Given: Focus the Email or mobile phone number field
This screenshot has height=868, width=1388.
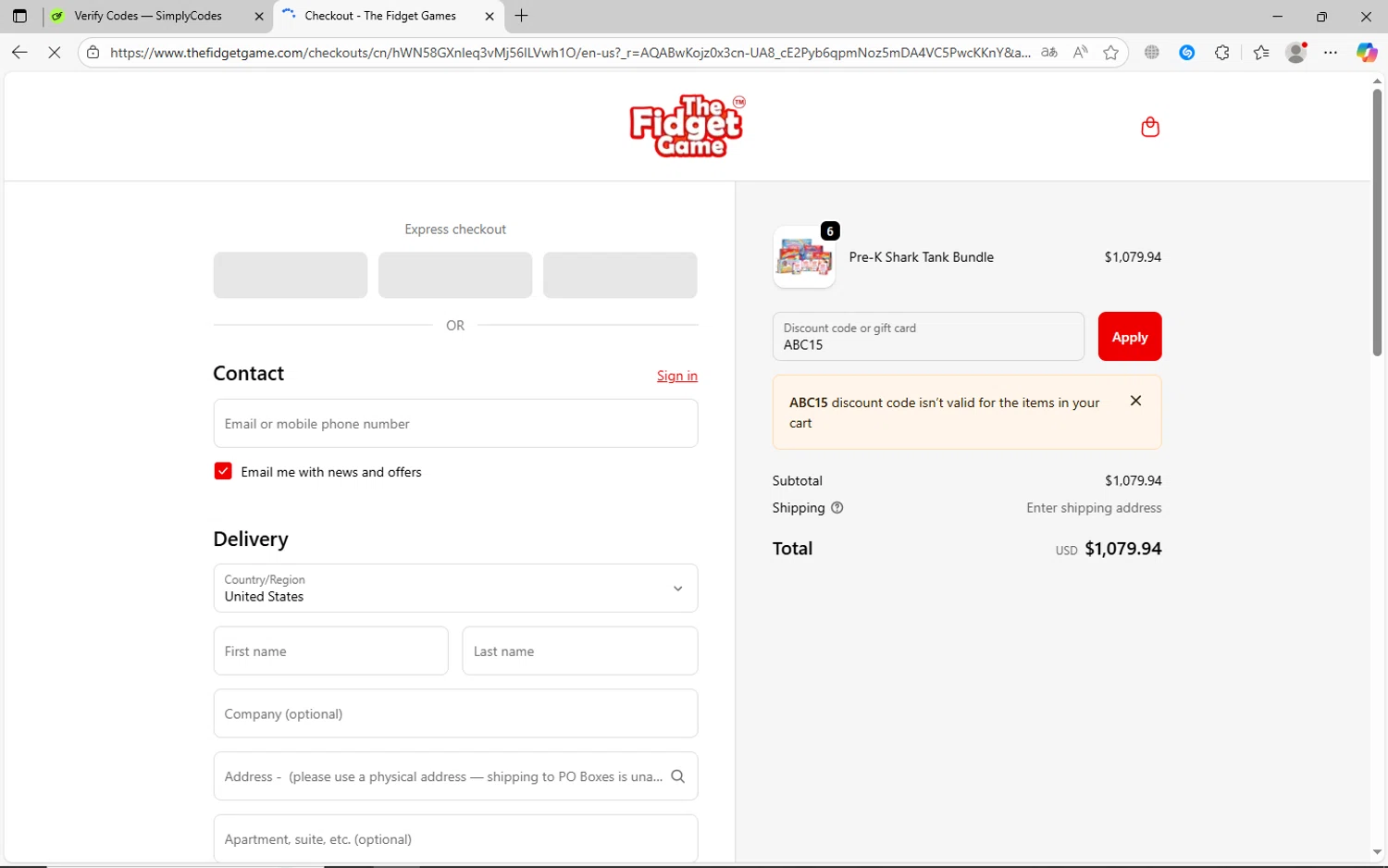Looking at the screenshot, I should 455,423.
